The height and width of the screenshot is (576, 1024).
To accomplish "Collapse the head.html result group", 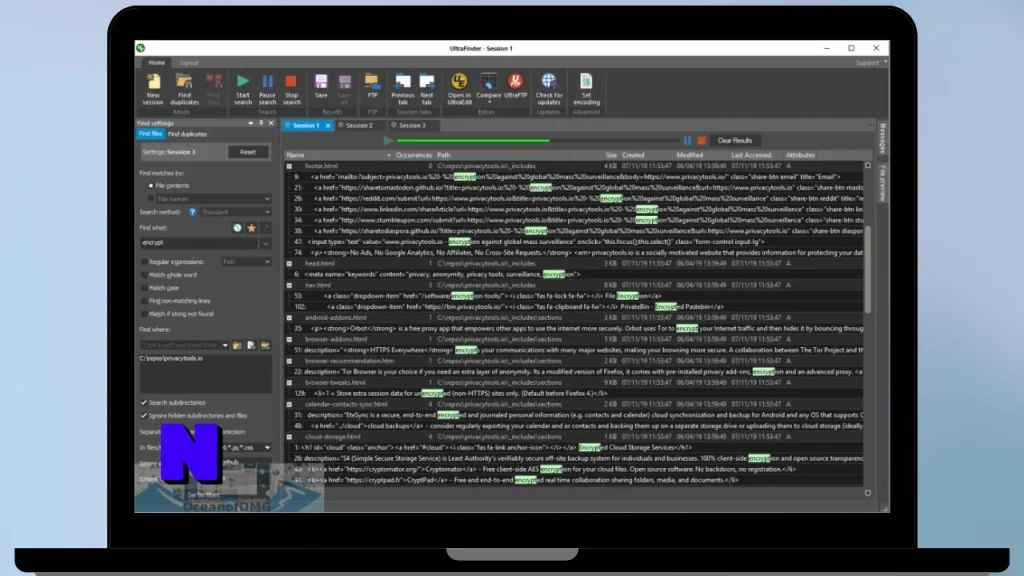I will (x=289, y=264).
